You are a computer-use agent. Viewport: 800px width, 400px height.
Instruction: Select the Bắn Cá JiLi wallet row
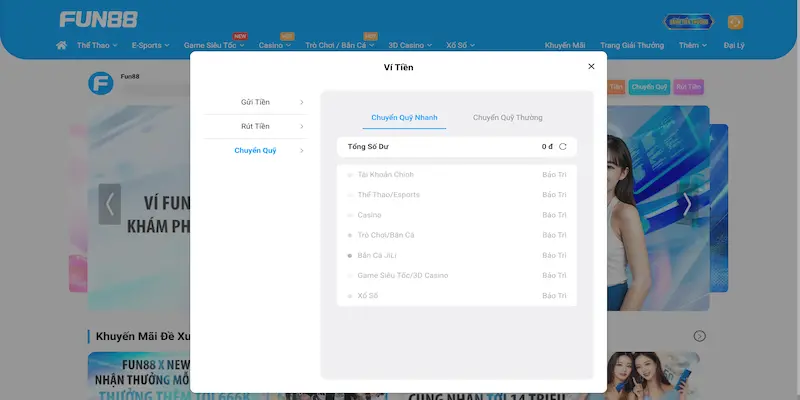click(x=457, y=255)
